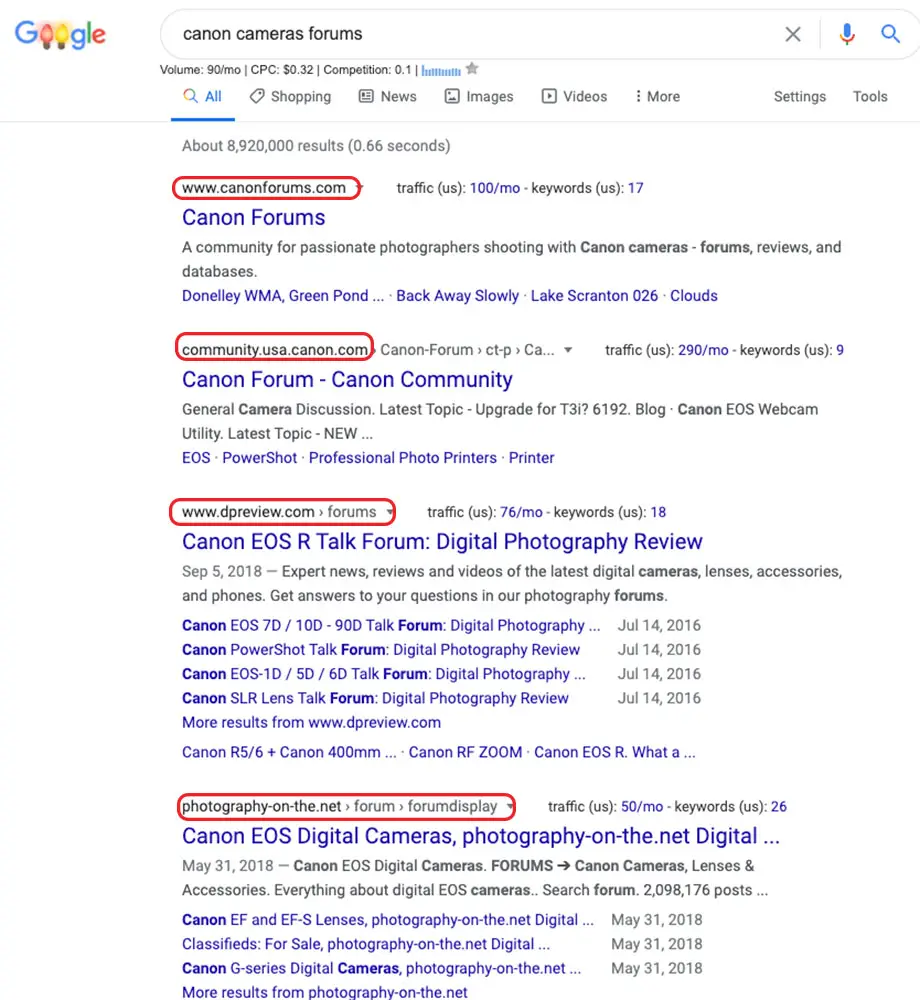Image resolution: width=920 pixels, height=1000 pixels.
Task: Open the 'Canon Forums' result title
Action: tap(254, 217)
